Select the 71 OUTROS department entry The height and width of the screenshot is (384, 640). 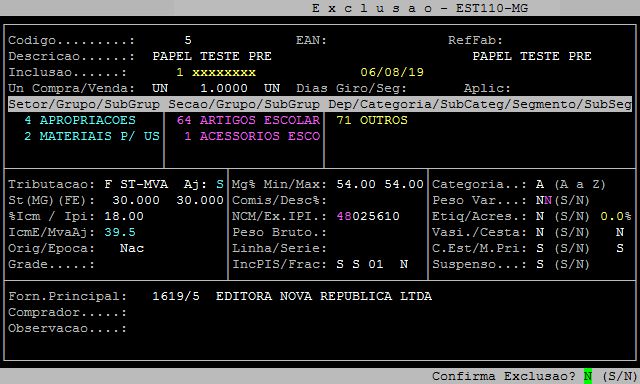pos(372,120)
